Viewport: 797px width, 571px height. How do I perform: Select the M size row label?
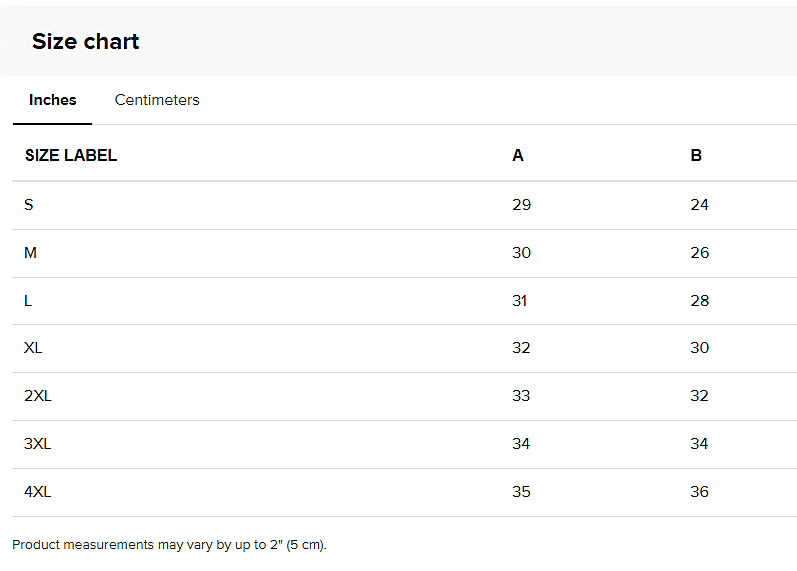(x=30, y=253)
